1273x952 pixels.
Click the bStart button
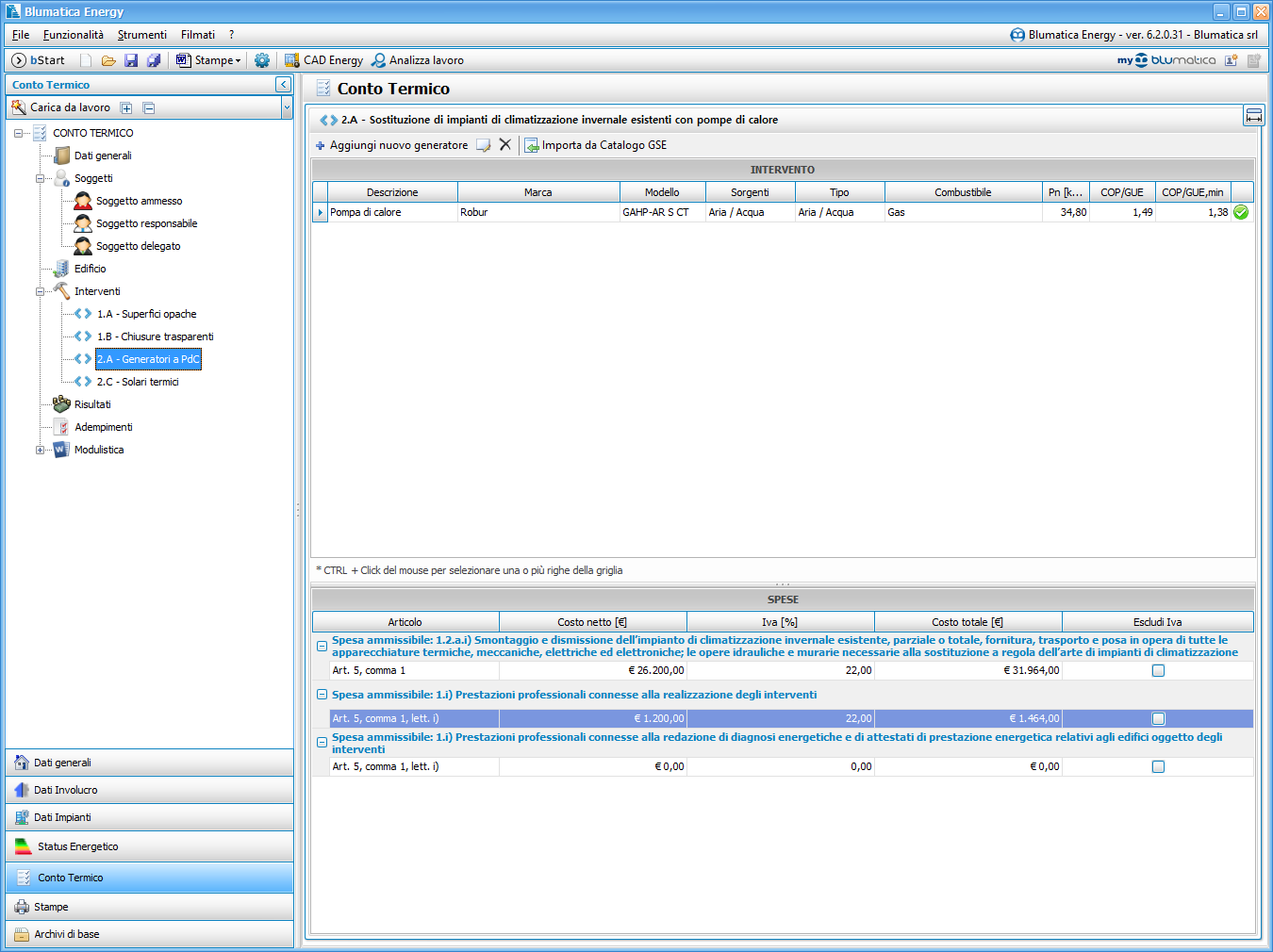click(x=39, y=60)
